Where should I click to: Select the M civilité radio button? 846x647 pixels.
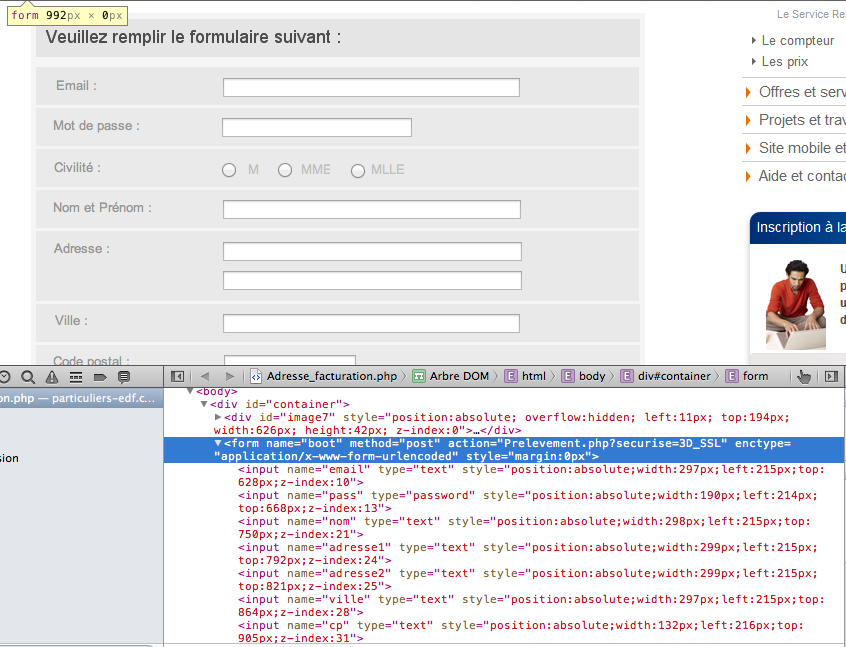pyautogui.click(x=229, y=171)
